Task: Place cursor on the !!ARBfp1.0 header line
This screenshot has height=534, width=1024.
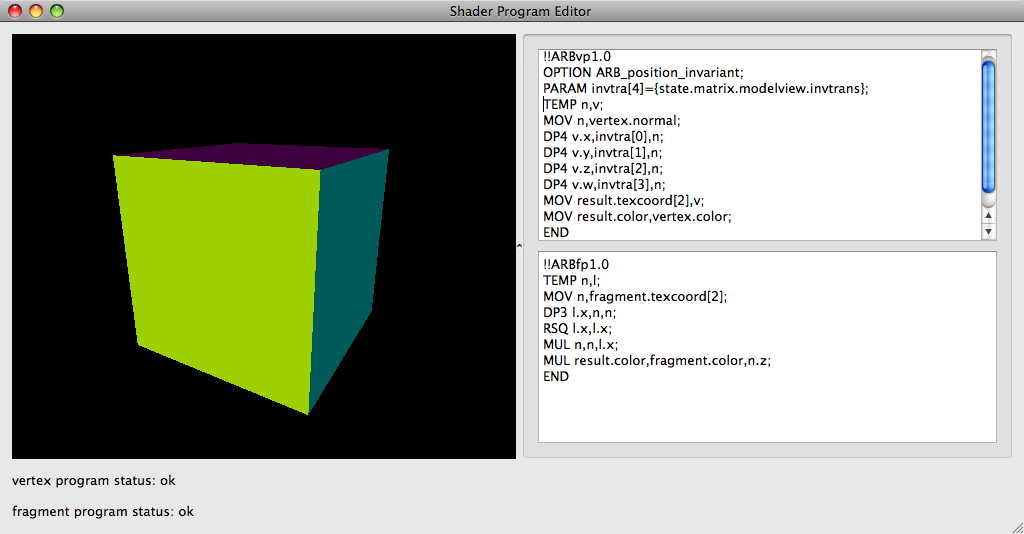Action: pyautogui.click(x=576, y=264)
